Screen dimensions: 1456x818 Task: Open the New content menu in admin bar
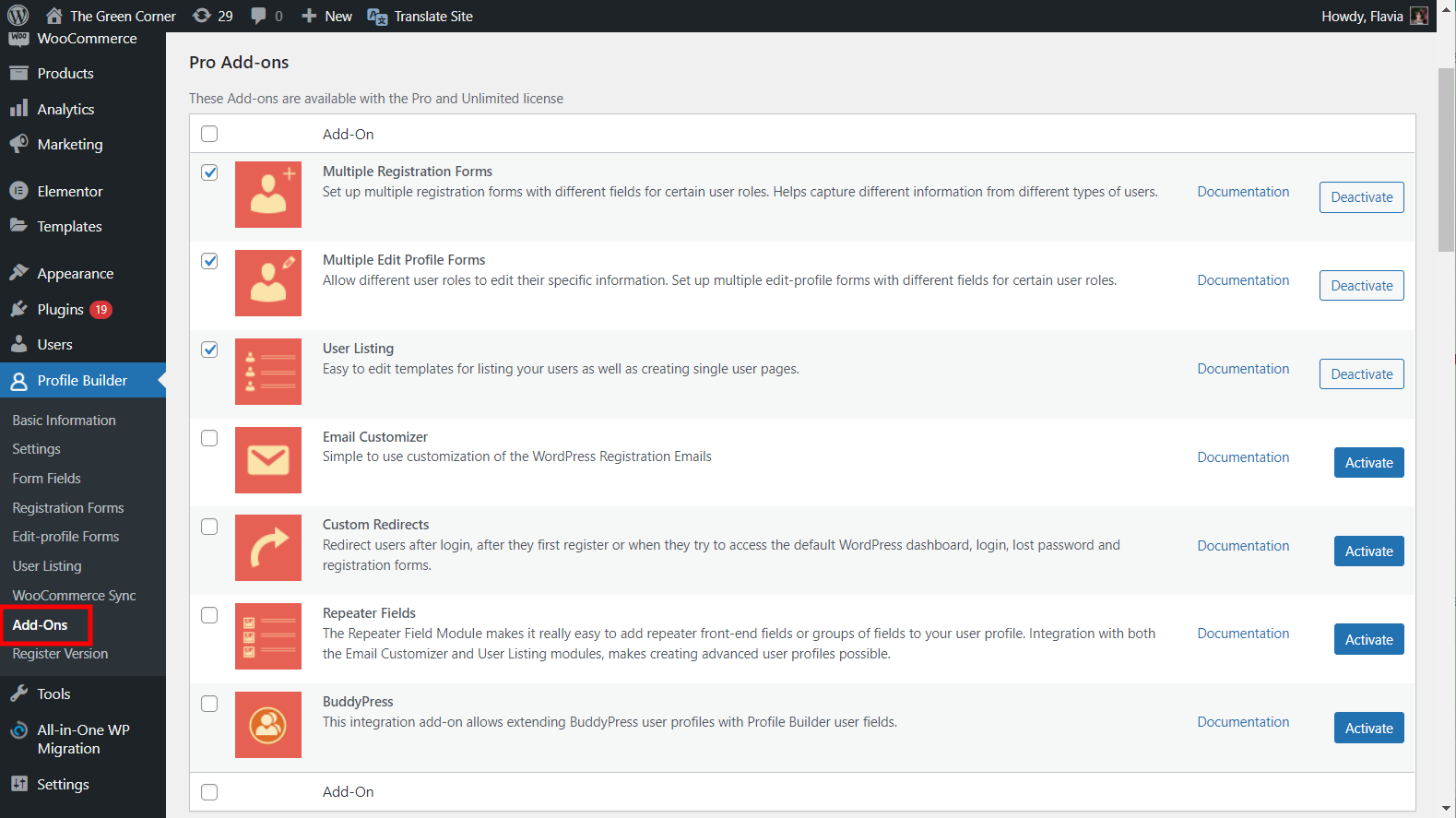point(327,16)
